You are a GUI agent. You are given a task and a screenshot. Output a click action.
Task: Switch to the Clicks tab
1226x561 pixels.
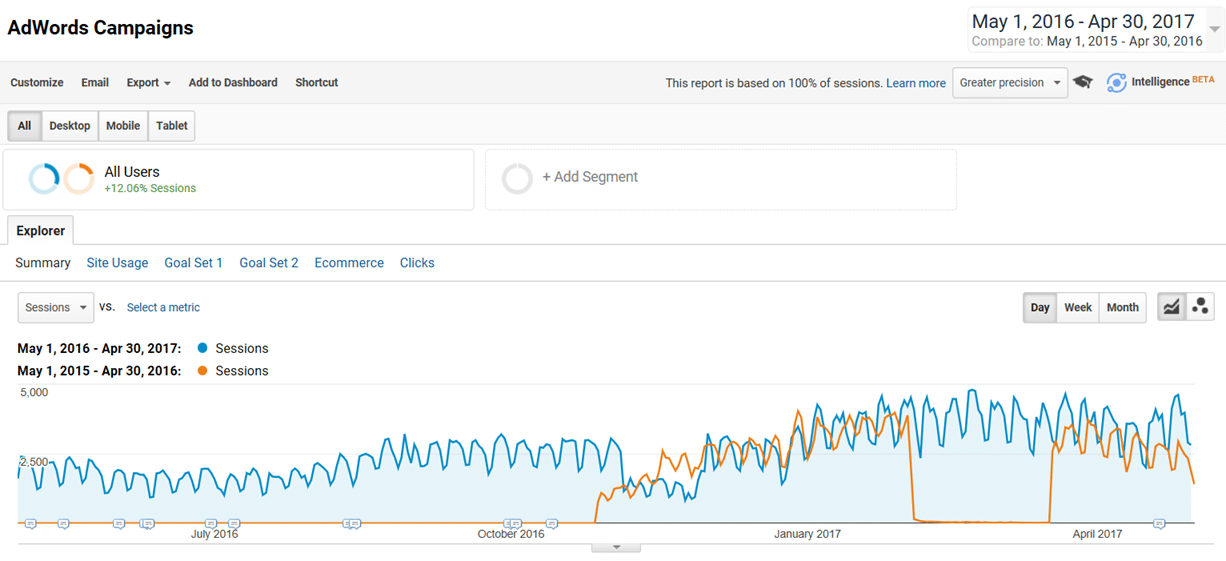(x=417, y=263)
